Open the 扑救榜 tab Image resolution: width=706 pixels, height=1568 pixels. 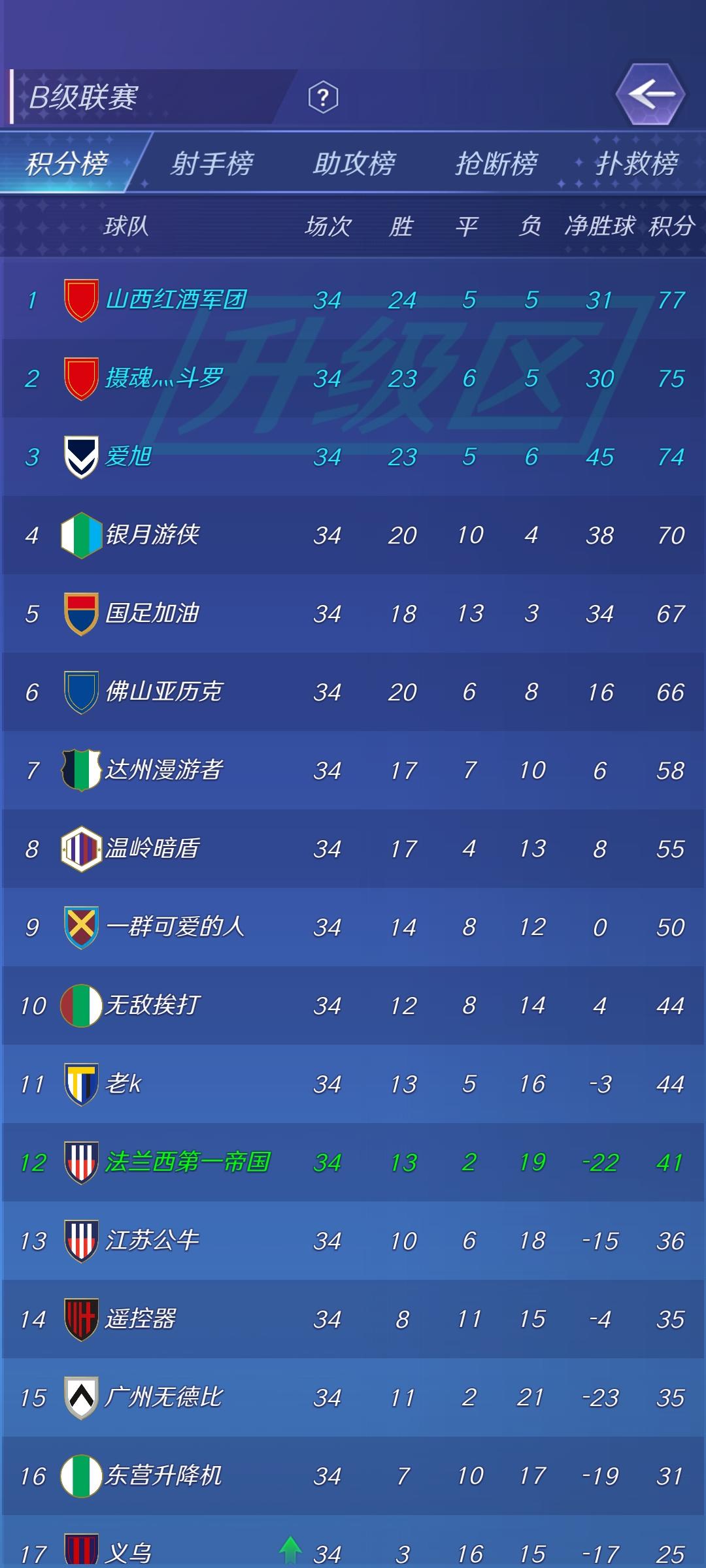[636, 163]
